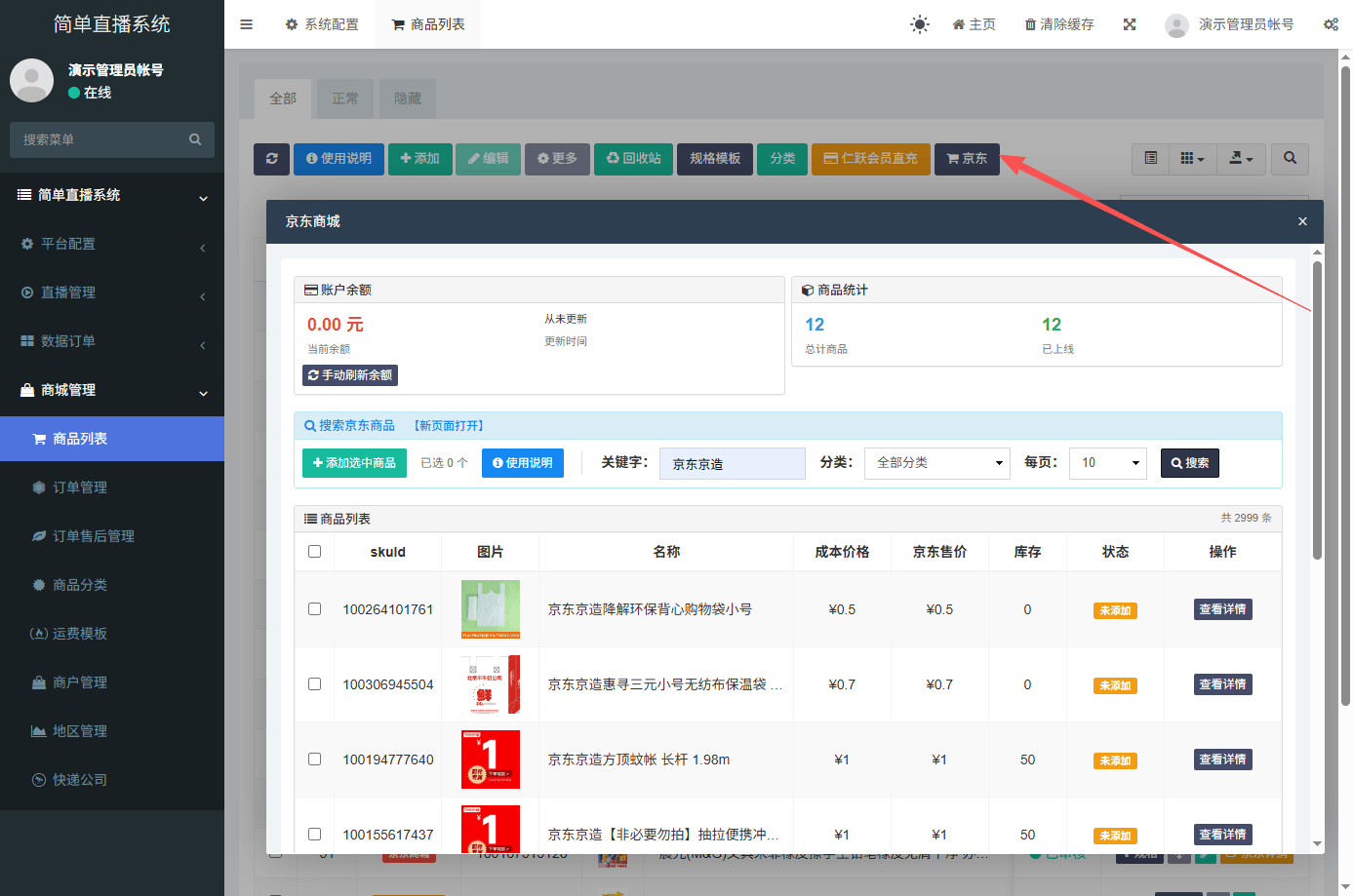Open the 降解环保背心购物袋 product thumbnail
Image resolution: width=1353 pixels, height=896 pixels.
coord(491,609)
